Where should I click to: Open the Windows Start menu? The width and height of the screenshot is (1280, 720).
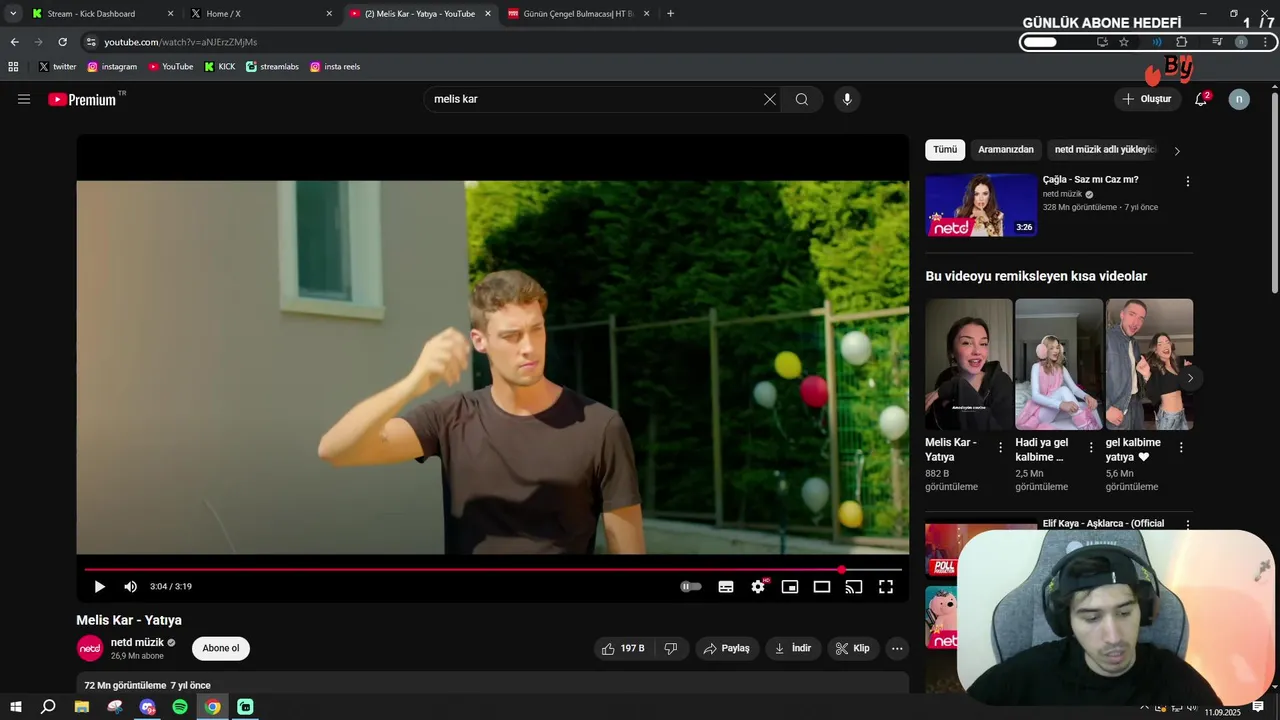point(15,707)
